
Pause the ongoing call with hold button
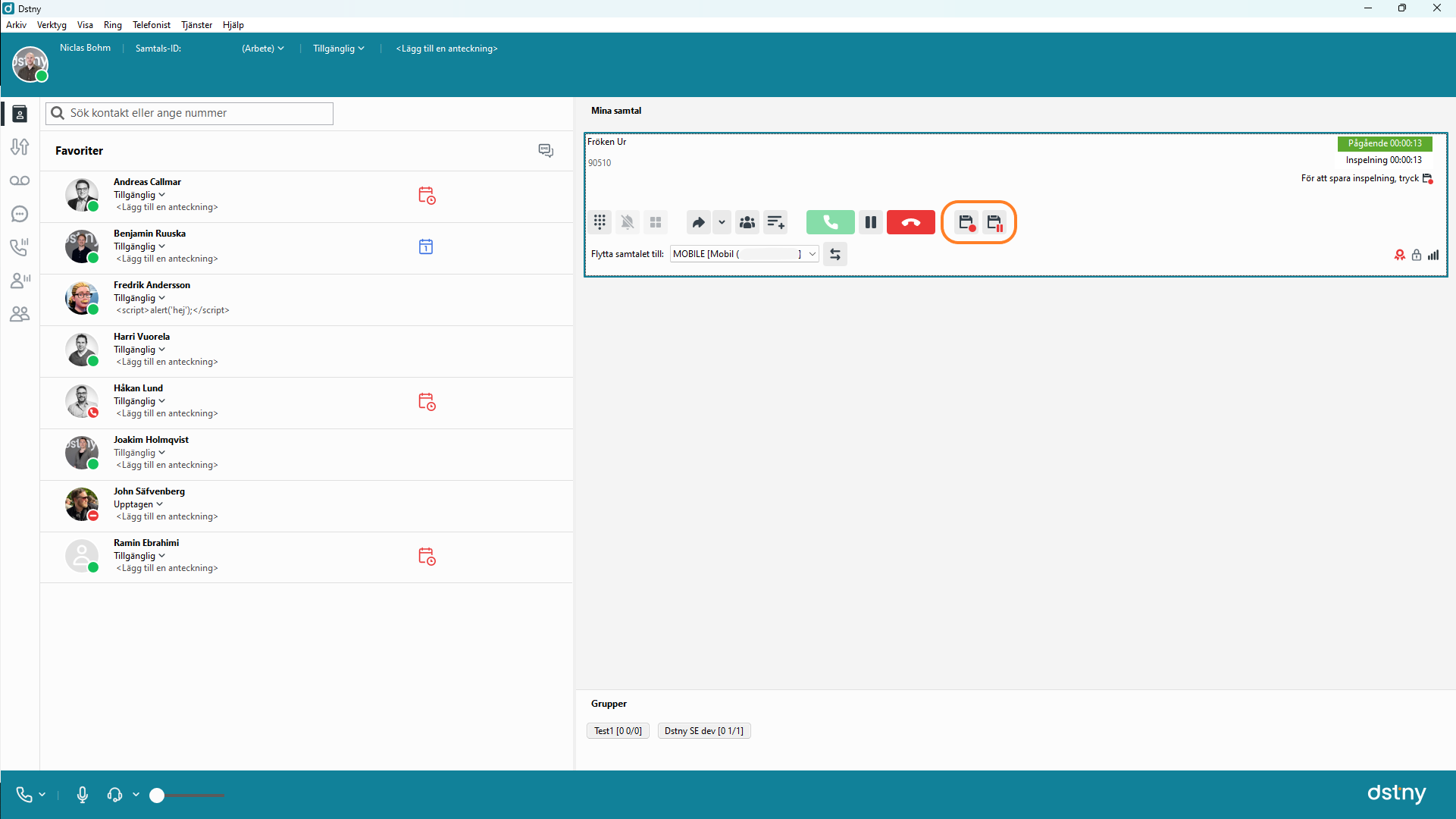tap(870, 222)
